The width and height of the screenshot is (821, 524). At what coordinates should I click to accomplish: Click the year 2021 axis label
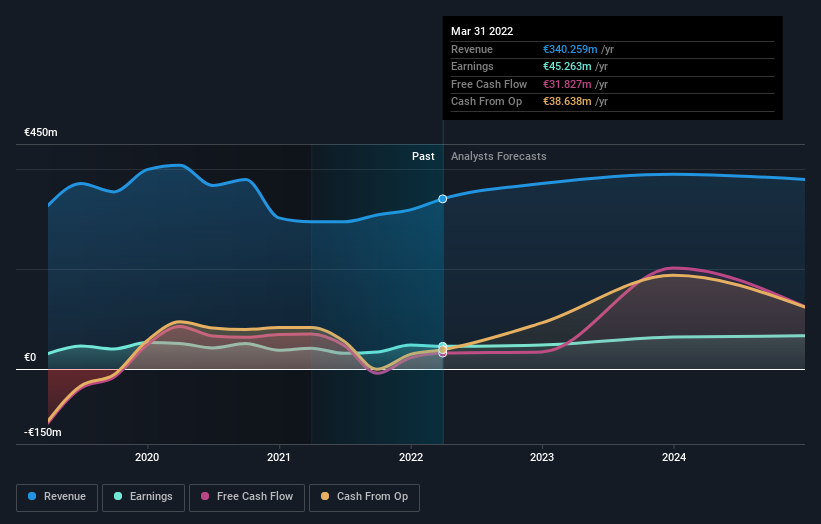[279, 457]
